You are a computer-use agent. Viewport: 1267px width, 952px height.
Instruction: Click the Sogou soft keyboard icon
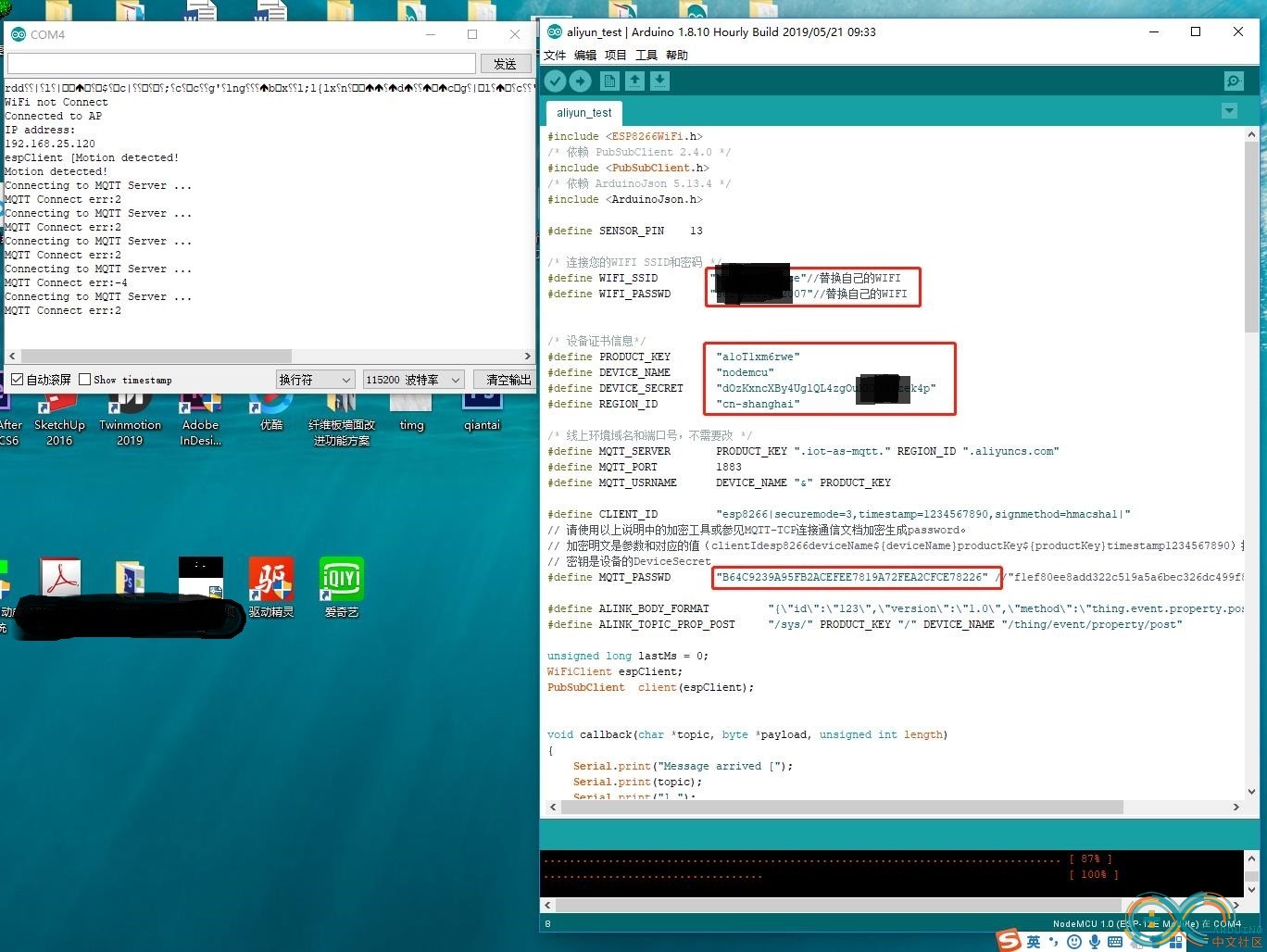(1115, 942)
